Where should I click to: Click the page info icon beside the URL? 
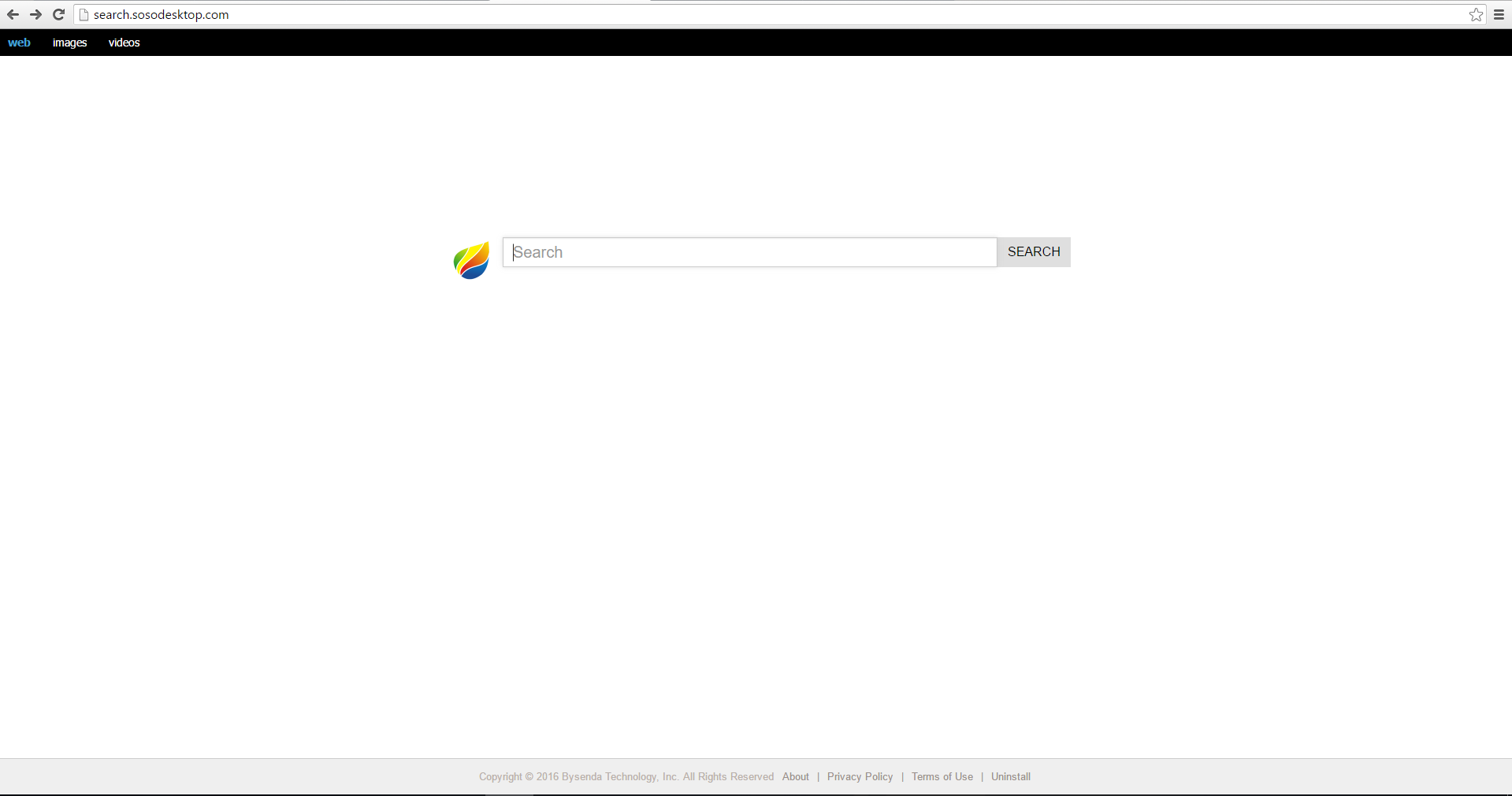pos(84,15)
